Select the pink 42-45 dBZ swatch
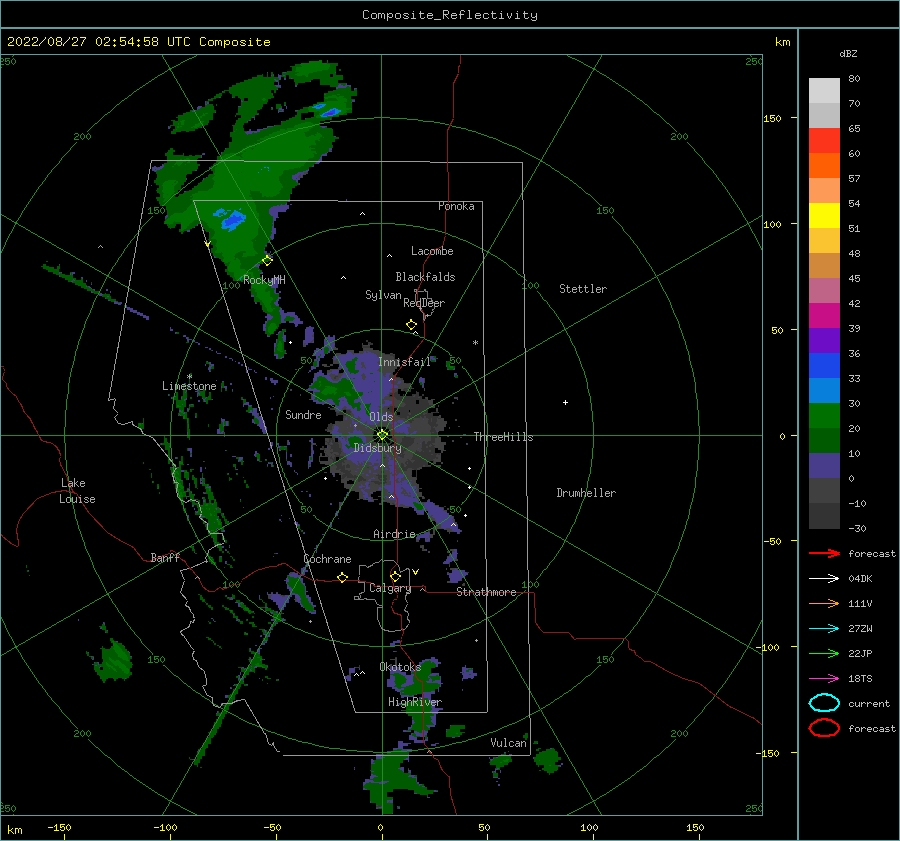This screenshot has height=841, width=900. pos(824,291)
